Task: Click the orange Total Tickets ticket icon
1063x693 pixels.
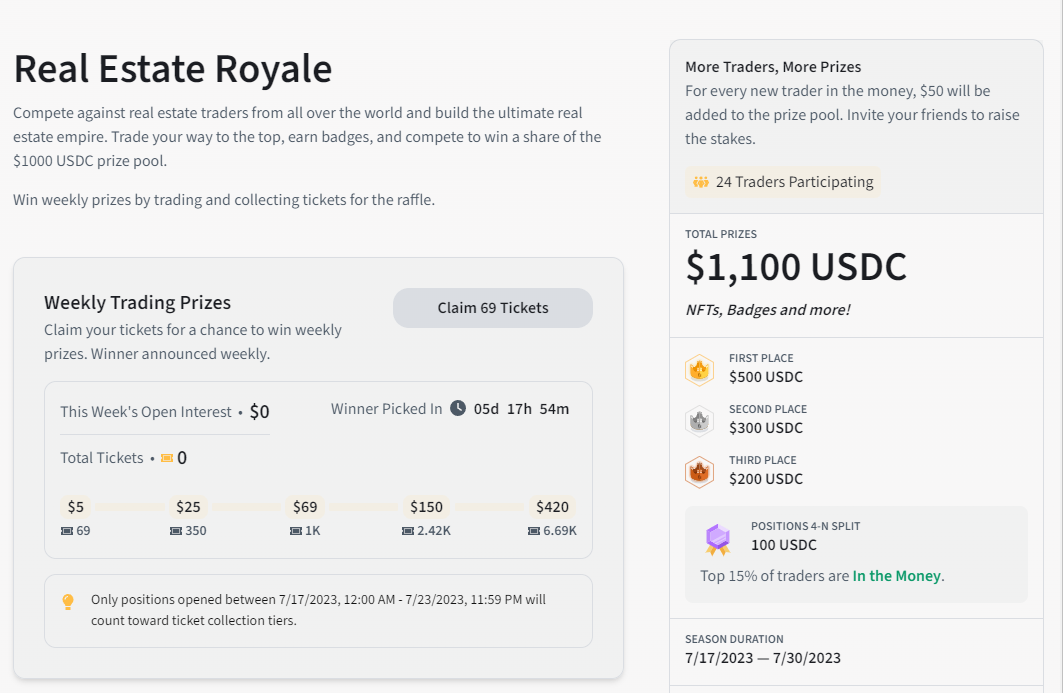Action: click(x=167, y=458)
